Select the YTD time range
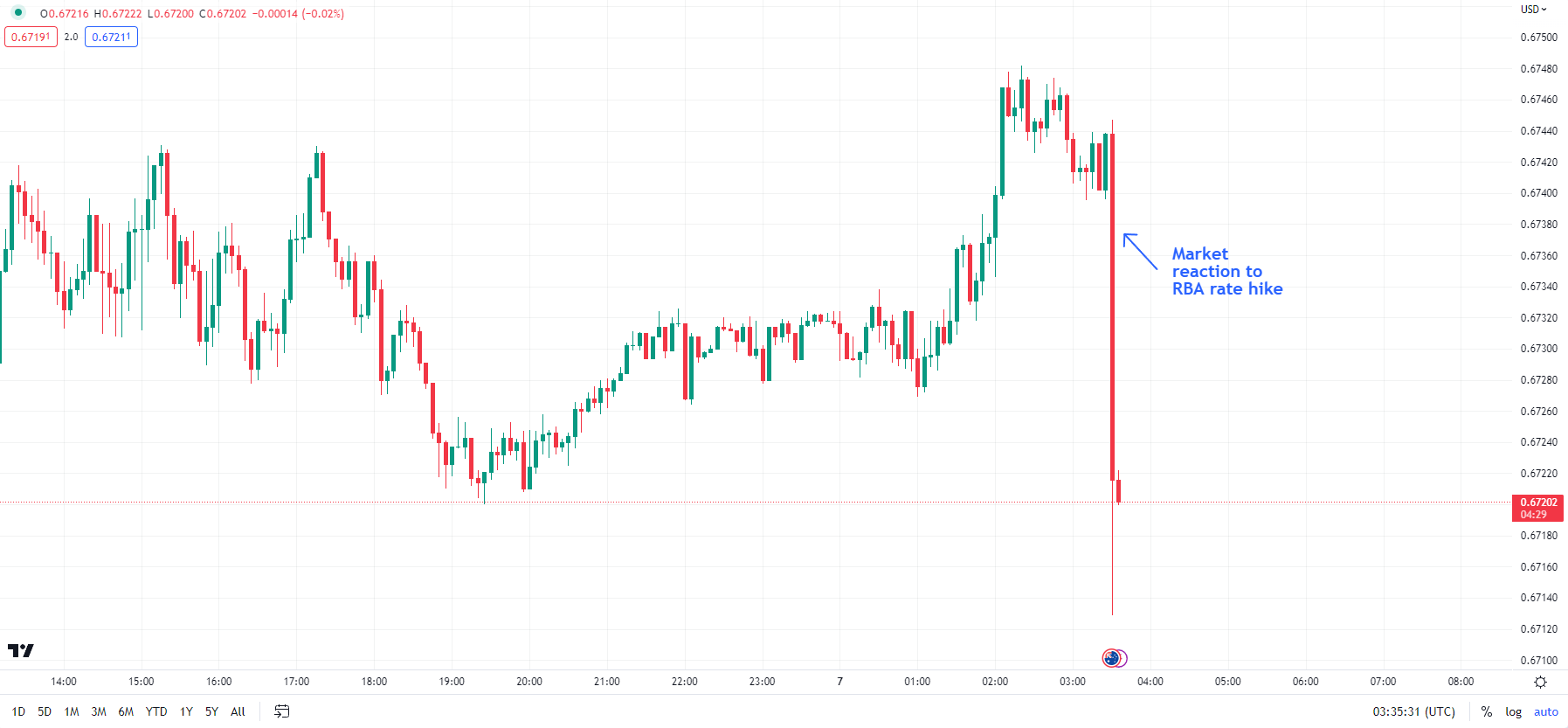 (156, 711)
